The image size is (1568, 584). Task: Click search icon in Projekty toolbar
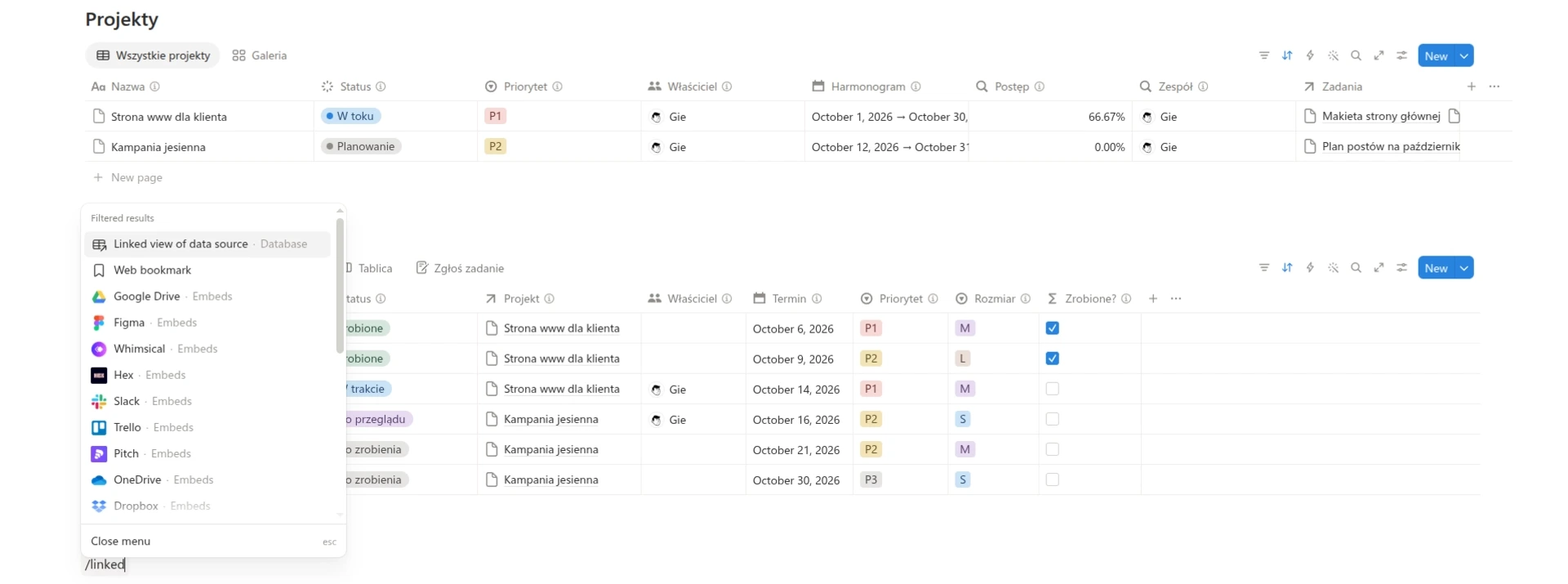[x=1356, y=56]
